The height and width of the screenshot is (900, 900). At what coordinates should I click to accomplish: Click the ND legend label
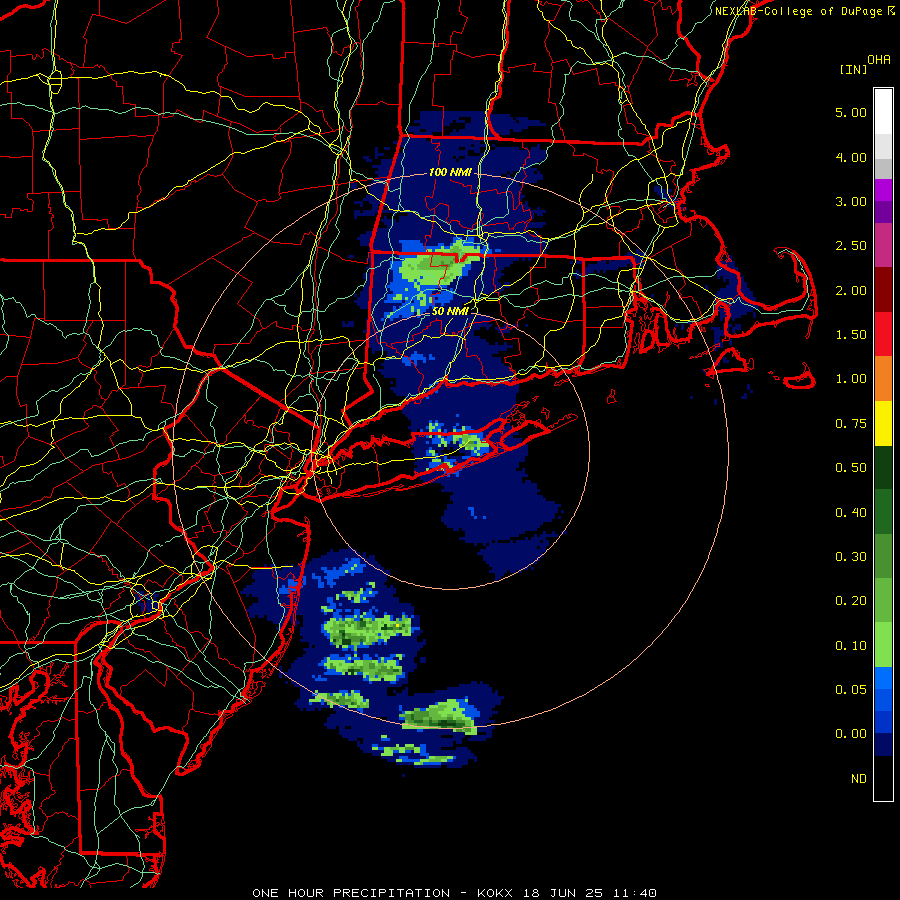coord(859,779)
